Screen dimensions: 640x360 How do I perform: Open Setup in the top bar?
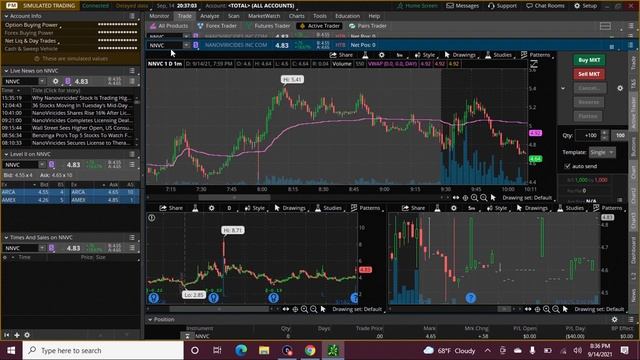(585, 6)
